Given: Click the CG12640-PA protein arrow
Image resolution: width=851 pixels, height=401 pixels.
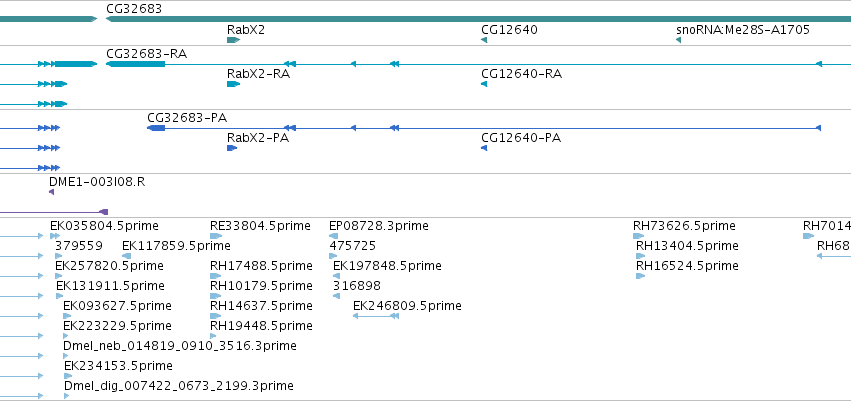Looking at the screenshot, I should (484, 148).
